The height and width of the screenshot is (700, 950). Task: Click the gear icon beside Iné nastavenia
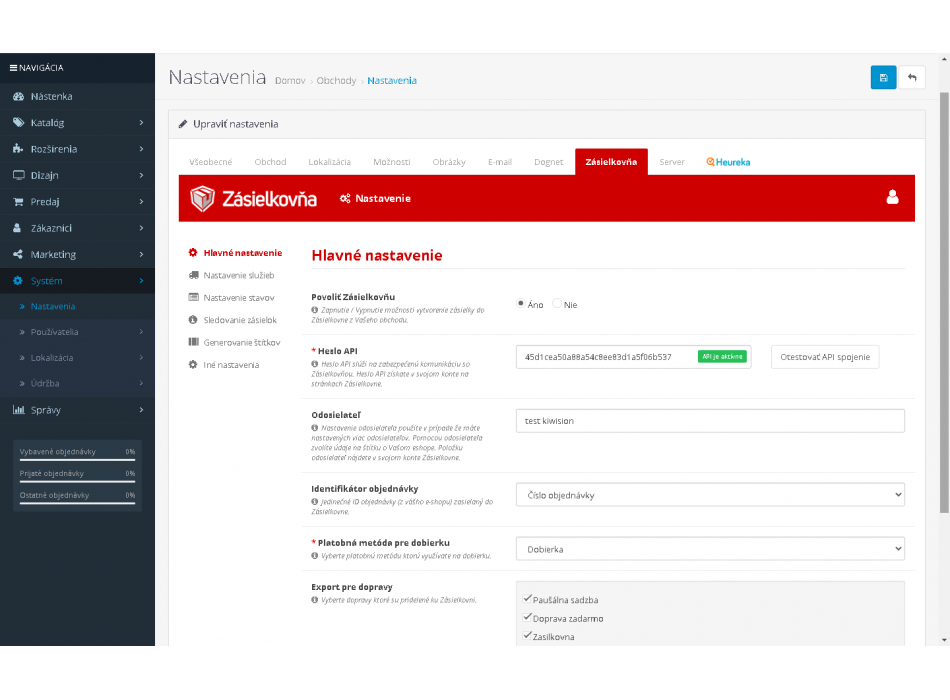[193, 365]
